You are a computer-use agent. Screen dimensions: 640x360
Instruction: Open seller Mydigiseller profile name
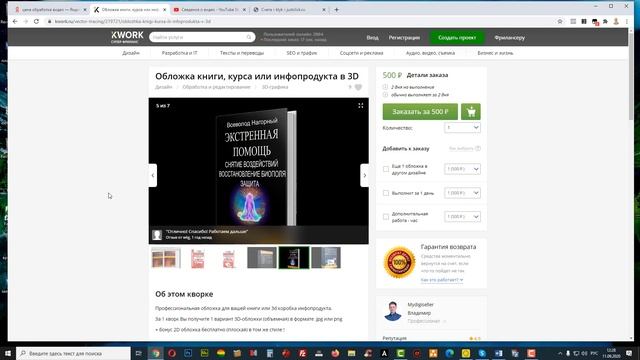[x=420, y=304]
